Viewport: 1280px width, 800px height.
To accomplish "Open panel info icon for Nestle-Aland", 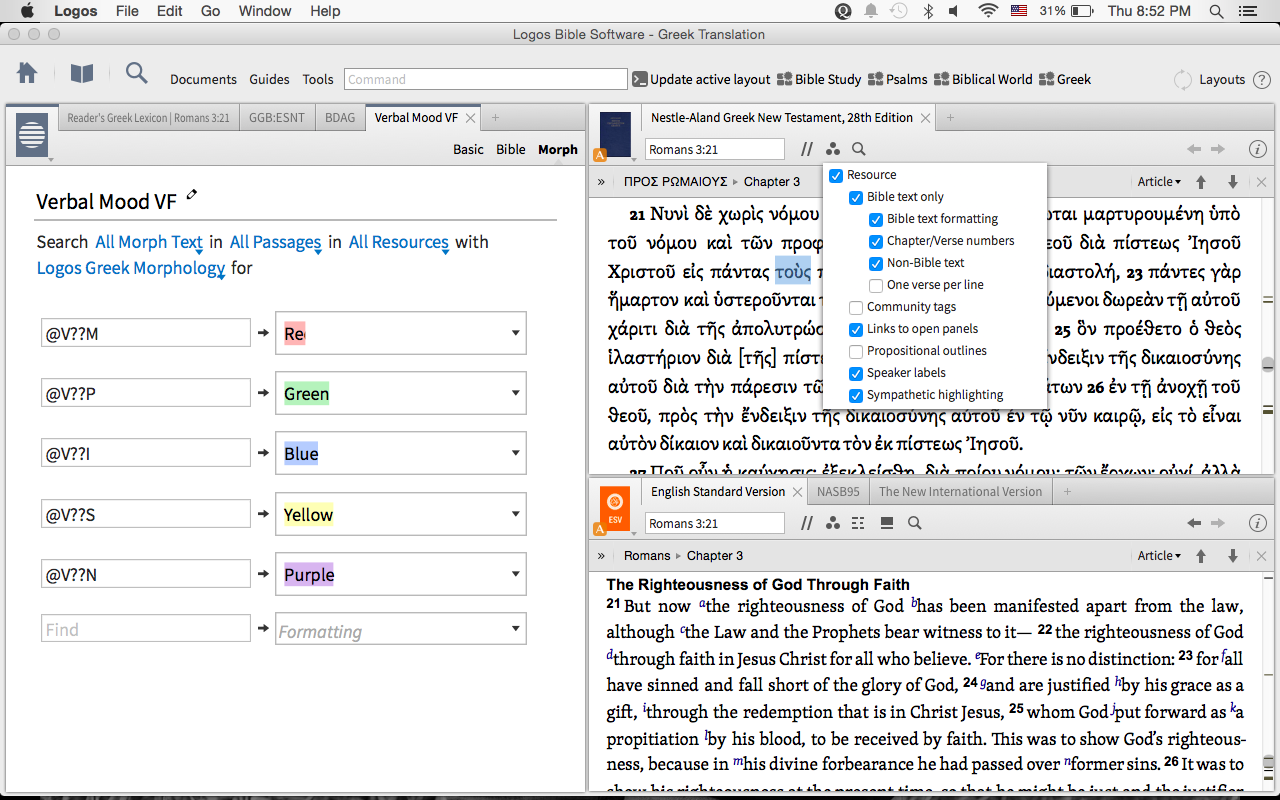I will point(1258,149).
